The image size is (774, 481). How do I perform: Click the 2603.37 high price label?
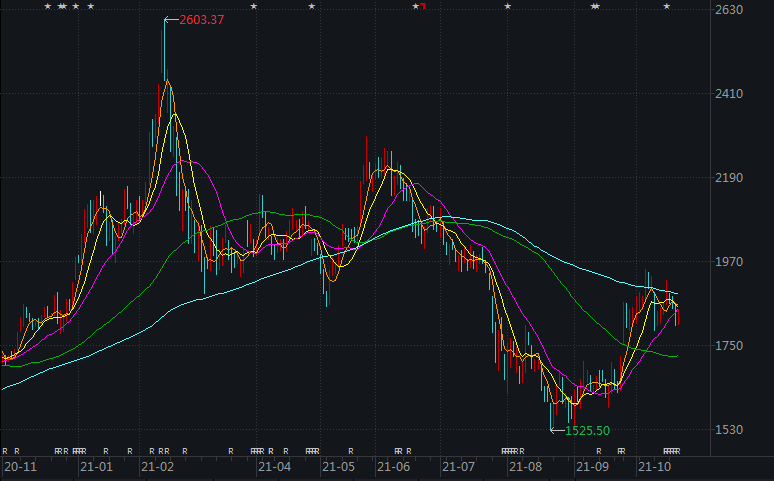201,20
